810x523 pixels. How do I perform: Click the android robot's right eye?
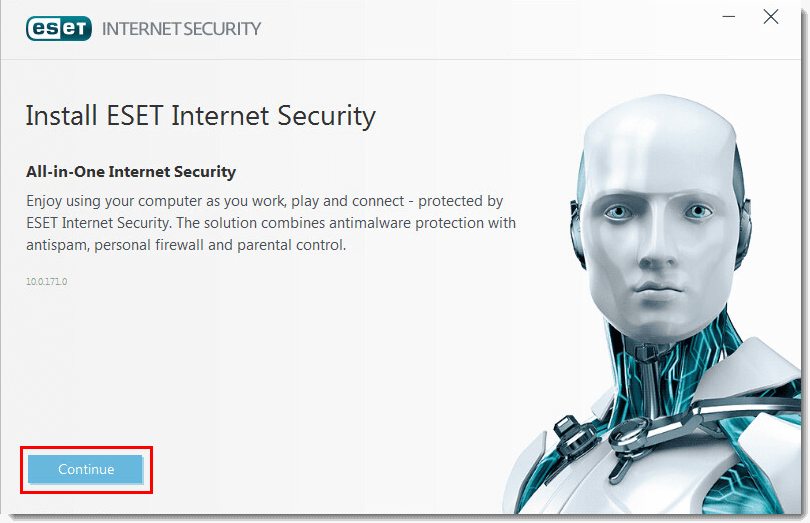pos(698,211)
